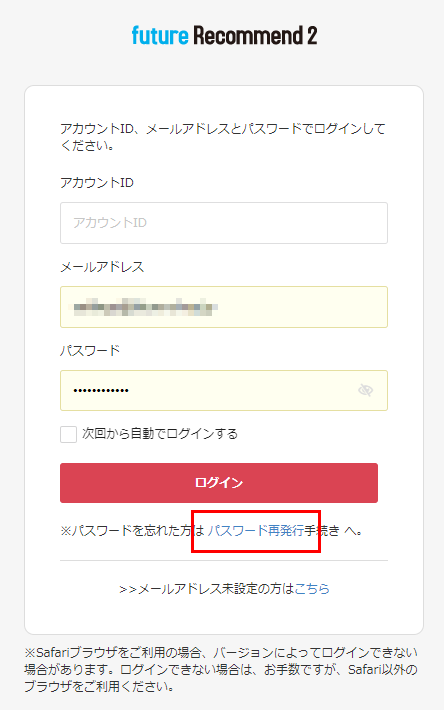This screenshot has height=710, width=444.
Task: Click the login instruction text at top
Action: pyautogui.click(x=223, y=137)
